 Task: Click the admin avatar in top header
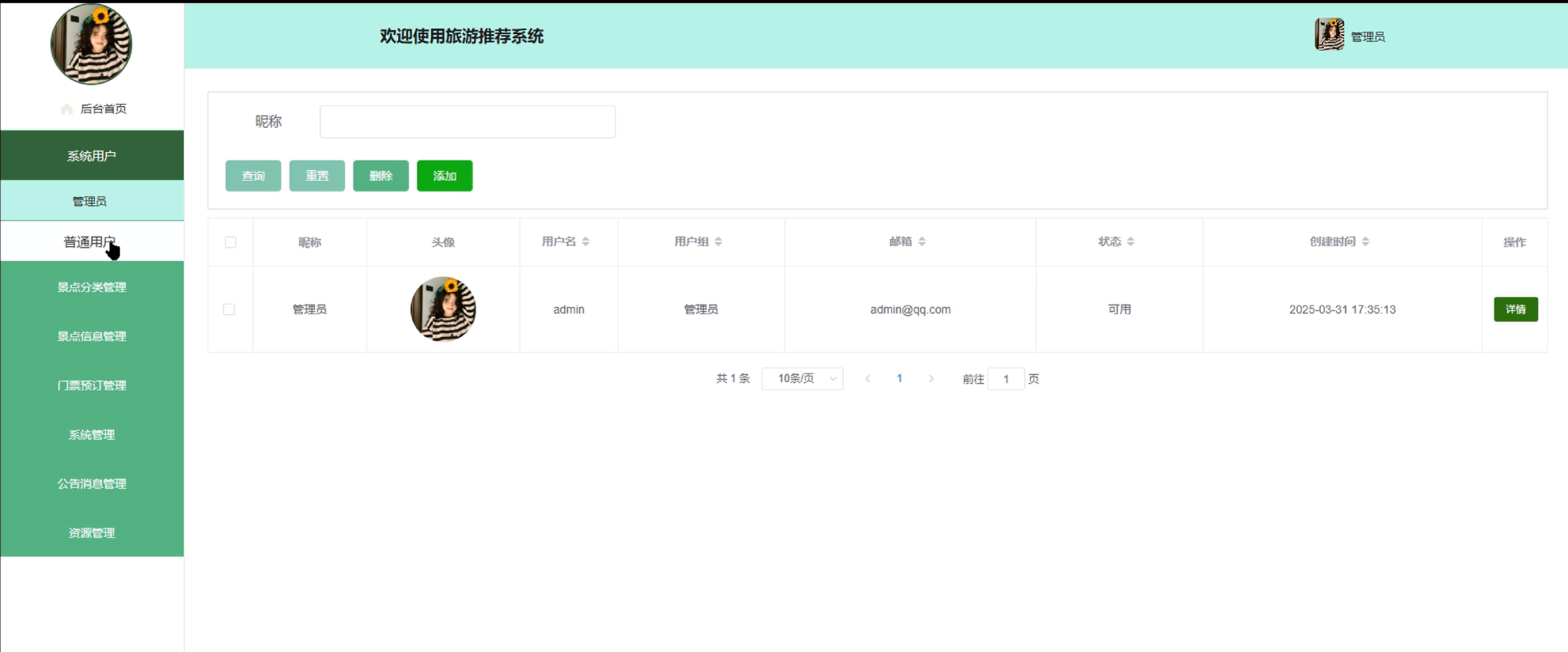[x=1329, y=35]
